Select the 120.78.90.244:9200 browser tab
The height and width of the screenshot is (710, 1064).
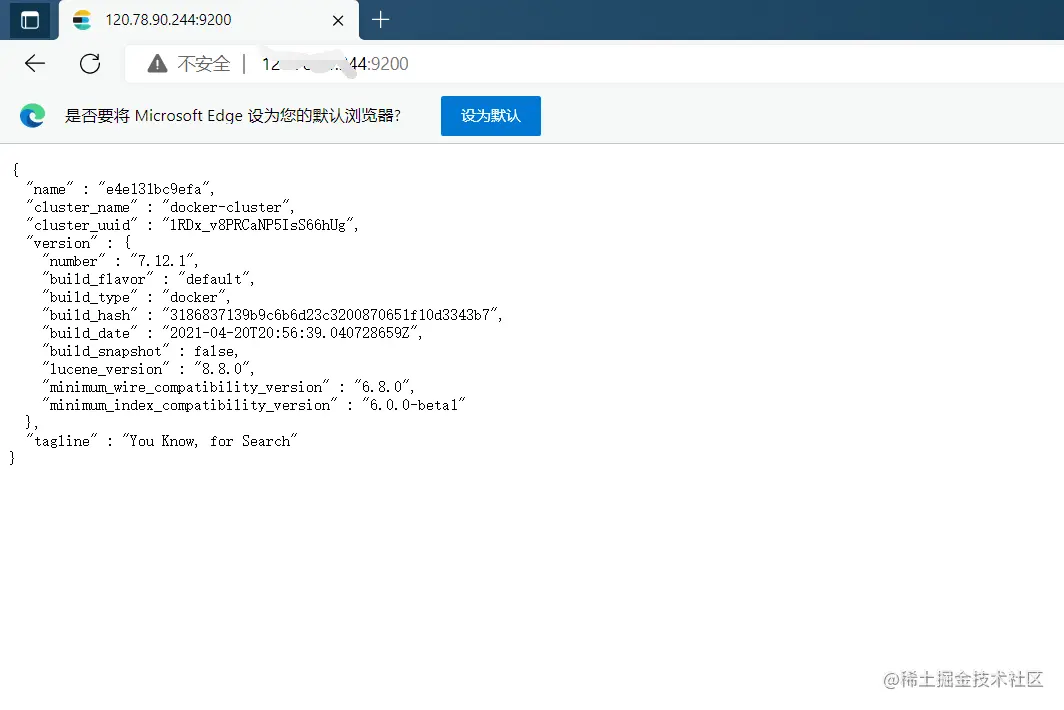click(209, 20)
